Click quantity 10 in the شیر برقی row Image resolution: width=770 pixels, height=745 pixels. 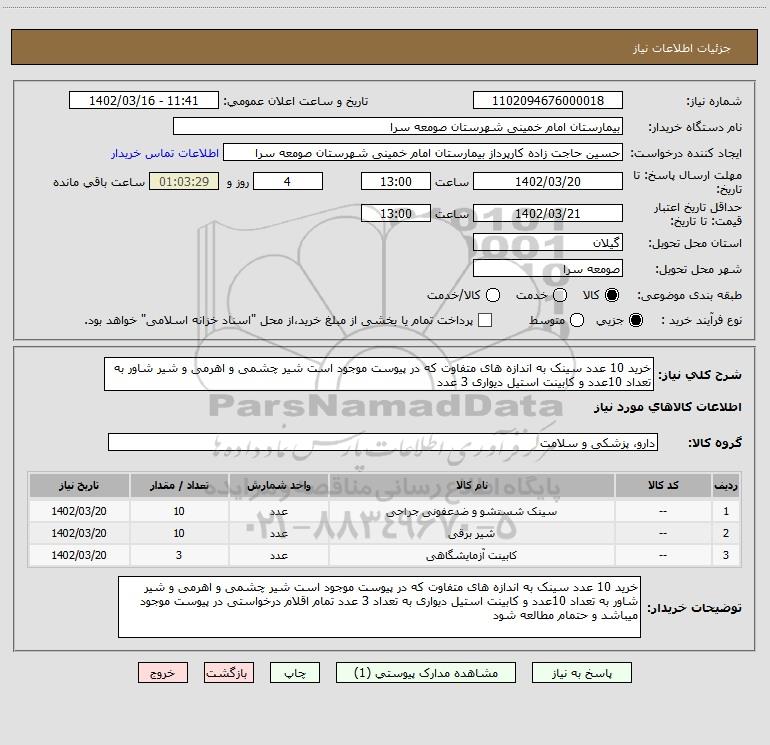pyautogui.click(x=179, y=533)
